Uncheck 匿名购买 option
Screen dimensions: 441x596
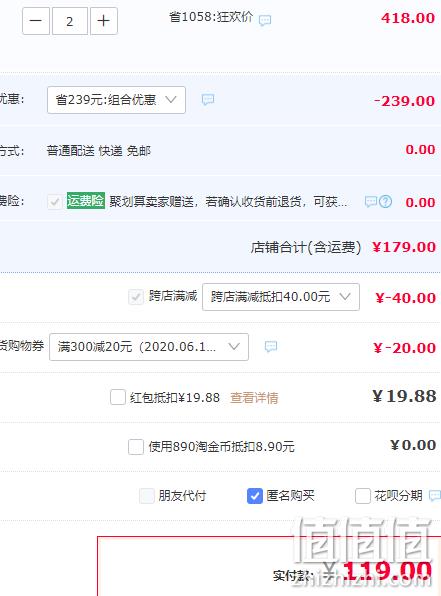(255, 496)
